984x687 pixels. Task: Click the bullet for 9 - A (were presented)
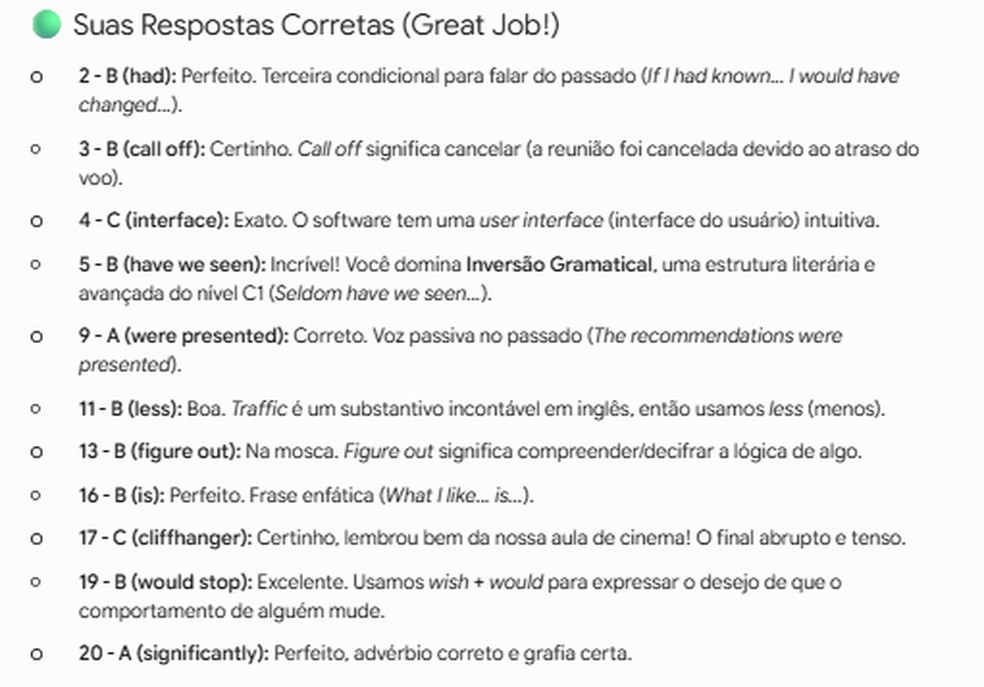(x=36, y=336)
